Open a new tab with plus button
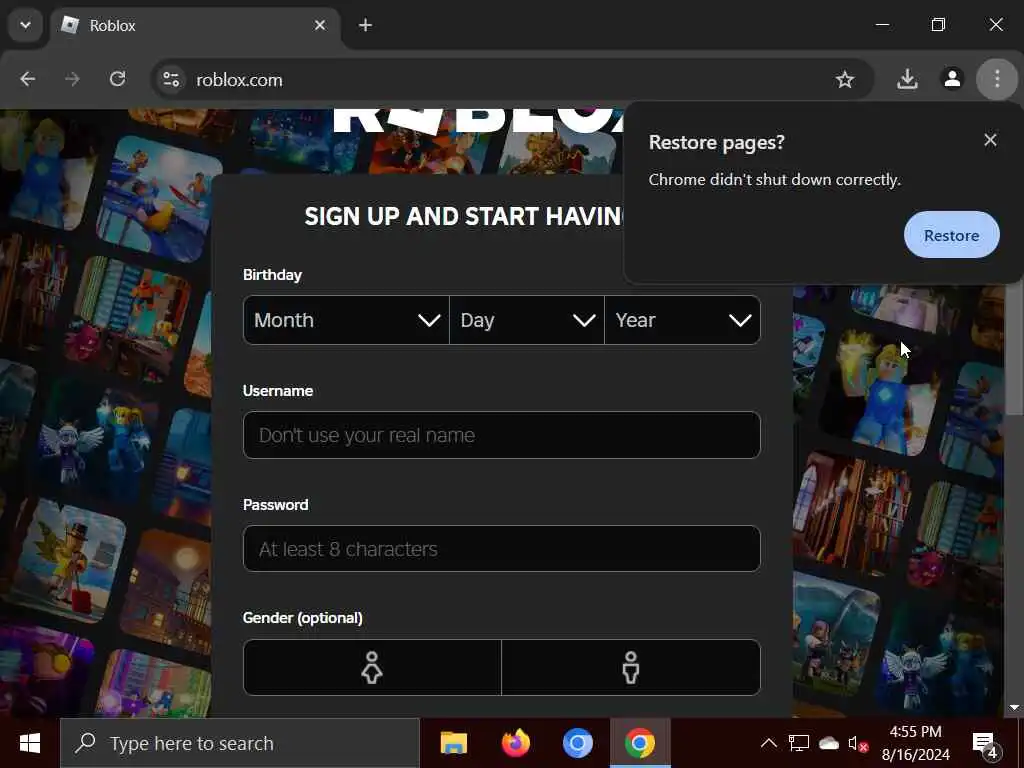 tap(366, 25)
